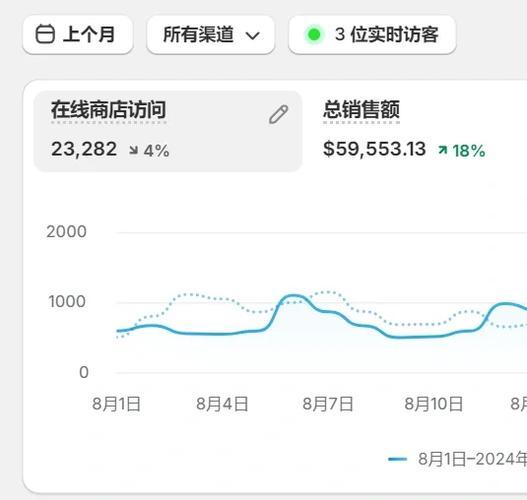Image resolution: width=527 pixels, height=500 pixels.
Task: Click the 8月10日 x-axis label
Action: pyautogui.click(x=434, y=404)
